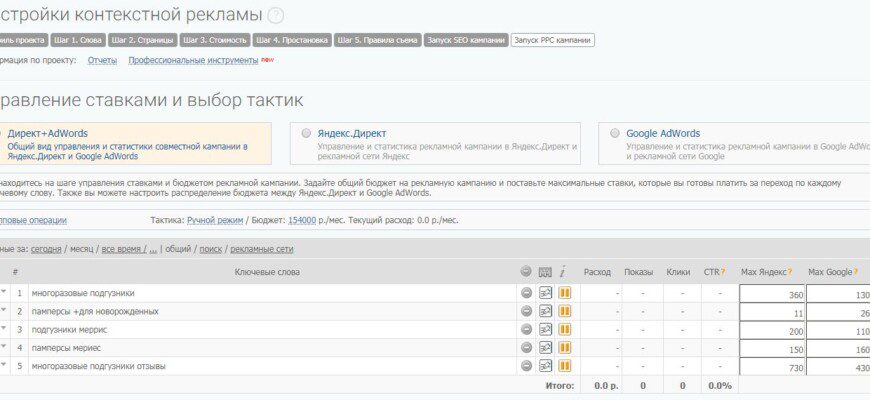Expand dropdown arrow for row 3 'подгузники меррис'

pyautogui.click(x=4, y=328)
